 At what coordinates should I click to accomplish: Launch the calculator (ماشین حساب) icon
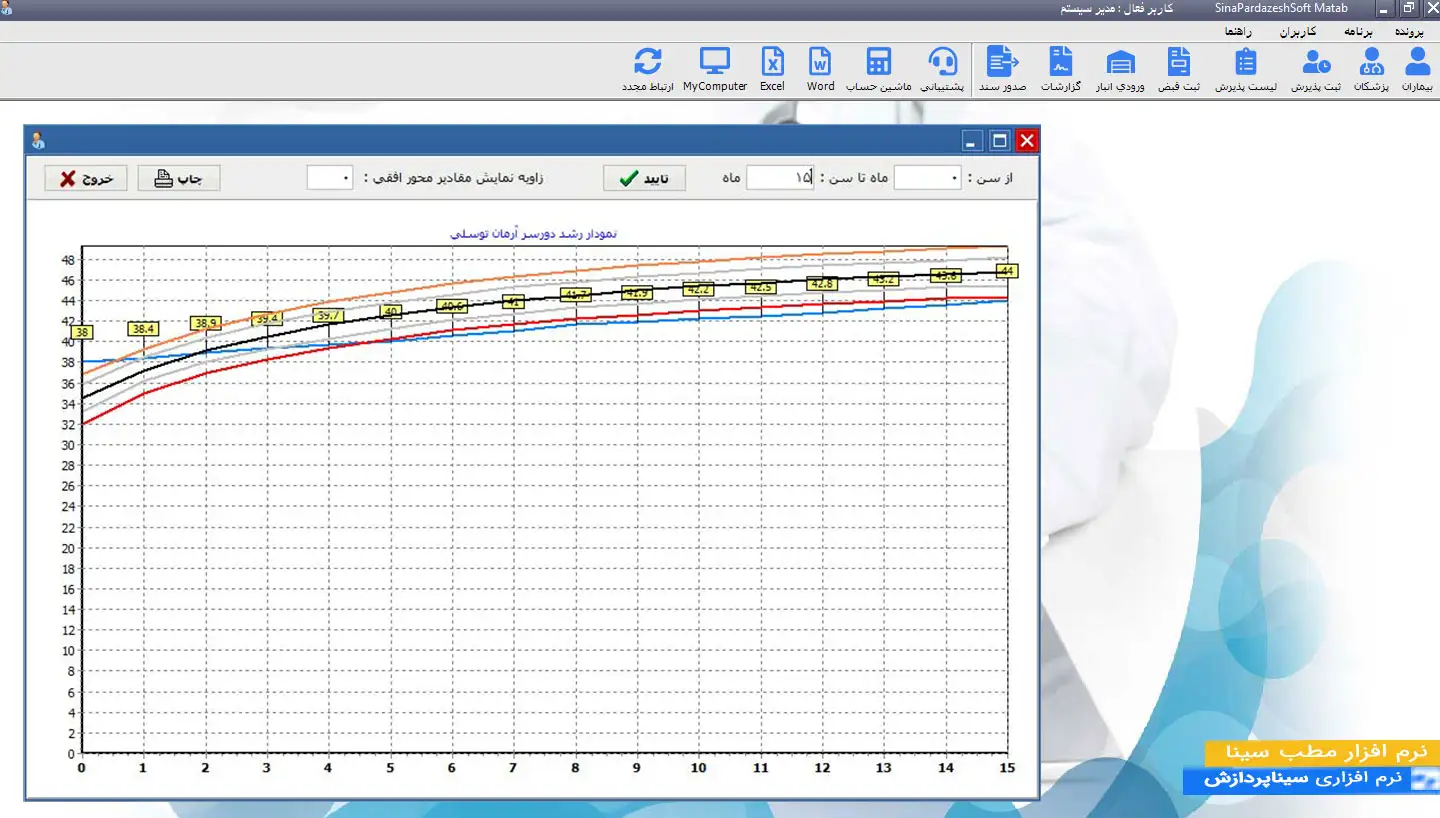pos(879,69)
